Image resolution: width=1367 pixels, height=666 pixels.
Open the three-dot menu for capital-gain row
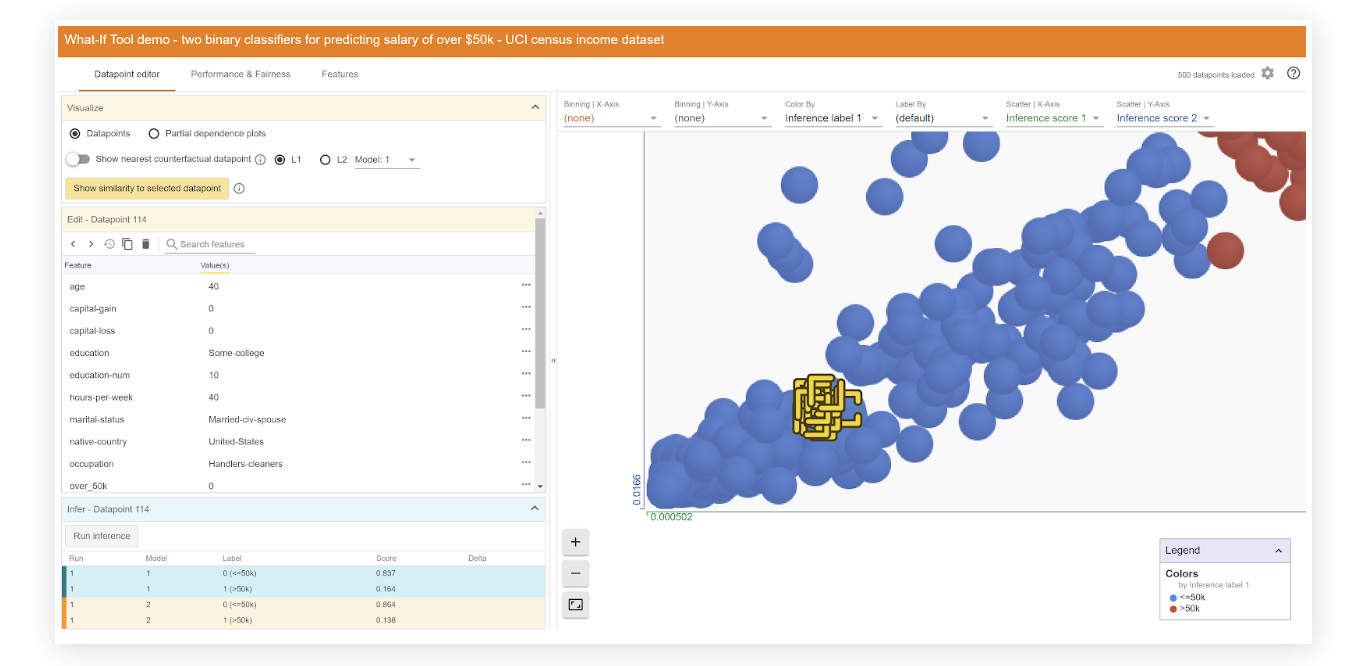[526, 307]
